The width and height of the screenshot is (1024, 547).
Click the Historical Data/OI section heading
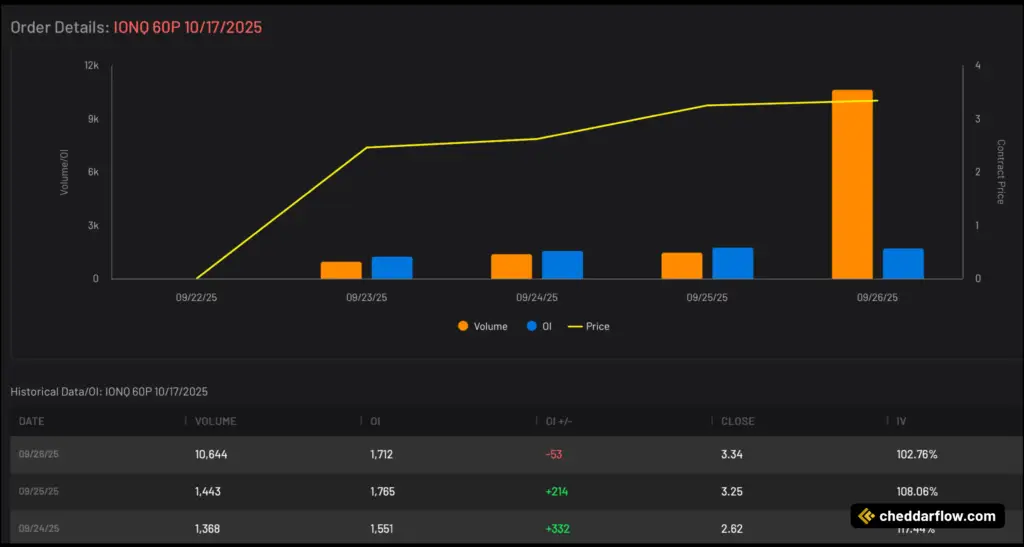109,392
